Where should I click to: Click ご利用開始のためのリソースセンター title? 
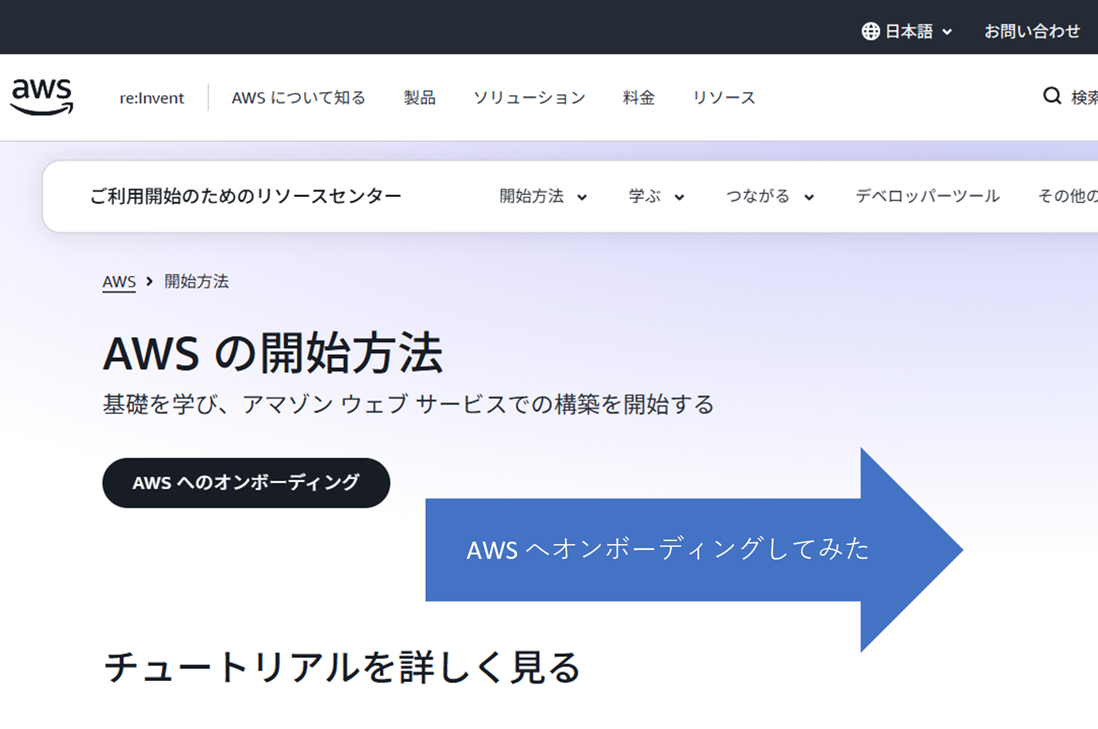point(245,196)
